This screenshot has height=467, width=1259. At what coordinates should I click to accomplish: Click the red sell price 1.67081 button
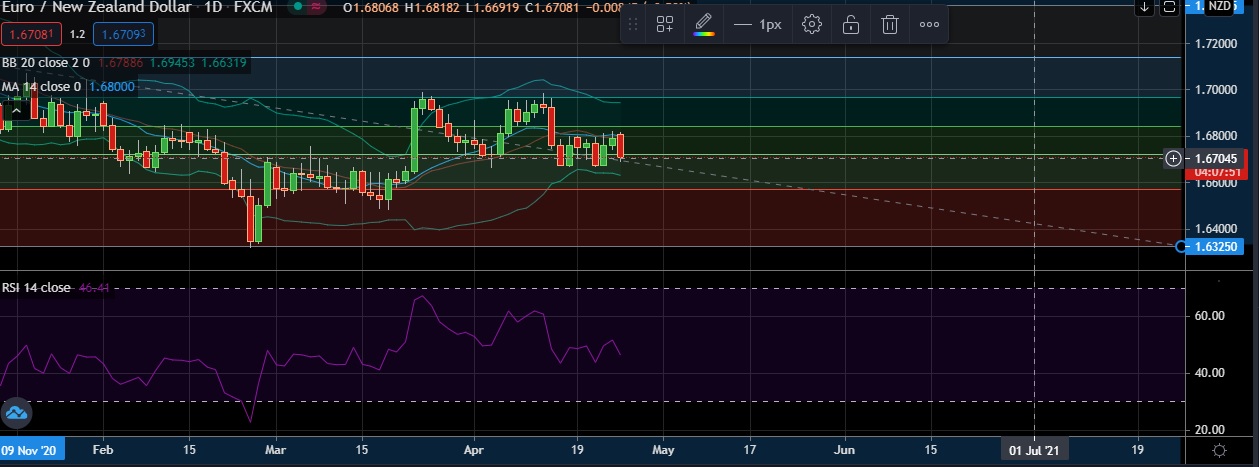click(x=30, y=35)
